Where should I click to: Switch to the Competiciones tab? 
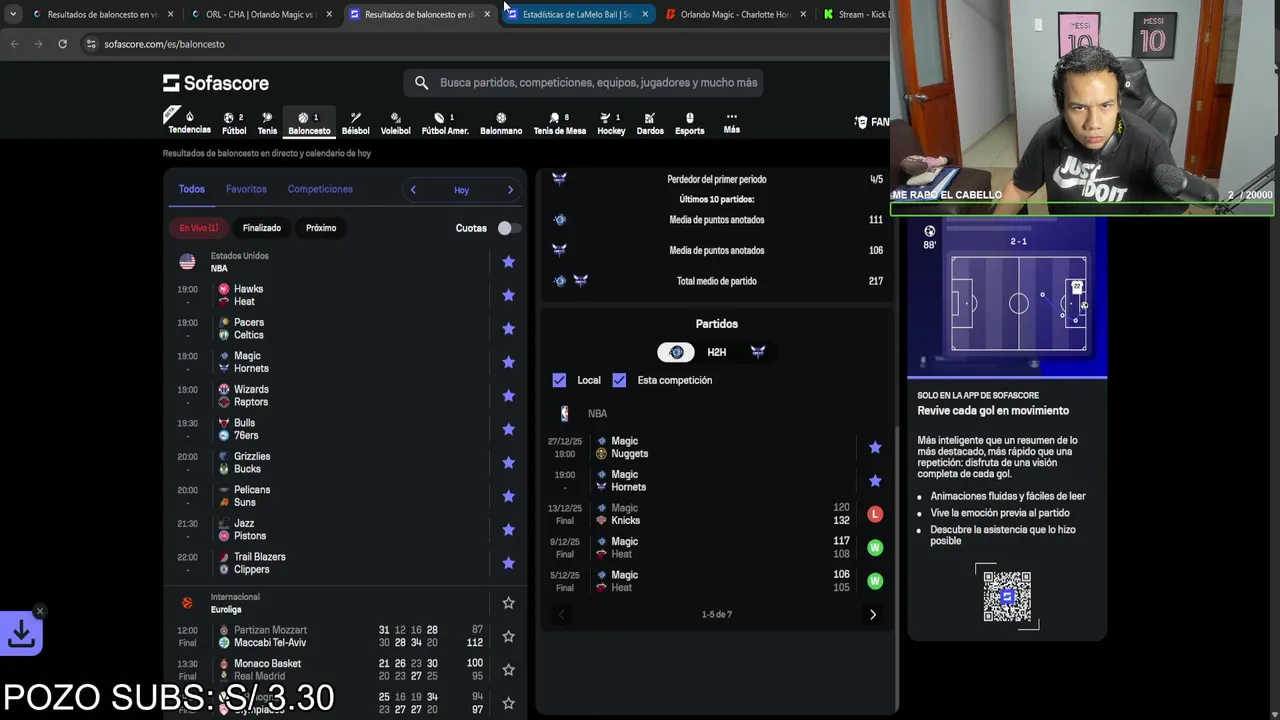320,189
